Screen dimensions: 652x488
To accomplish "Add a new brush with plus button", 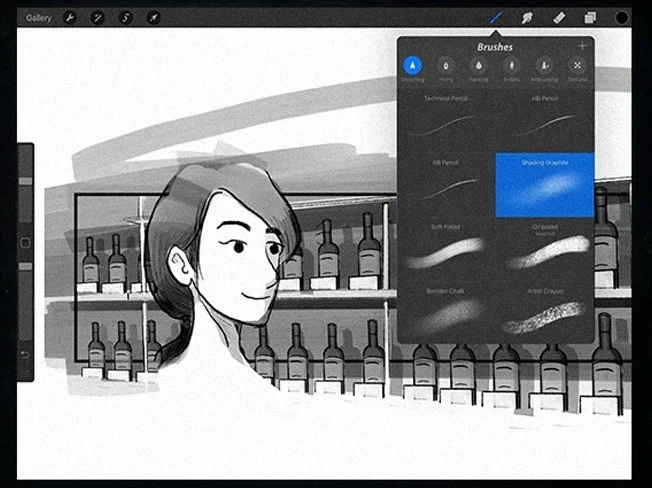I will pos(582,46).
